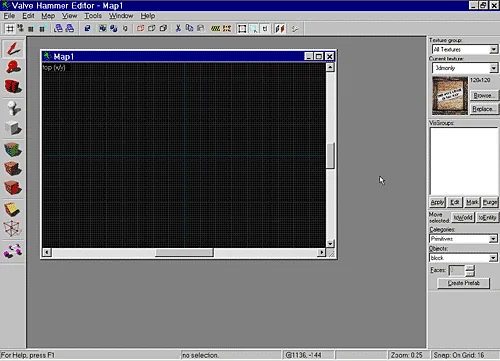Expand the Objects dropdown showing block
Viewport: 500px width, 361px height.
tap(493, 258)
